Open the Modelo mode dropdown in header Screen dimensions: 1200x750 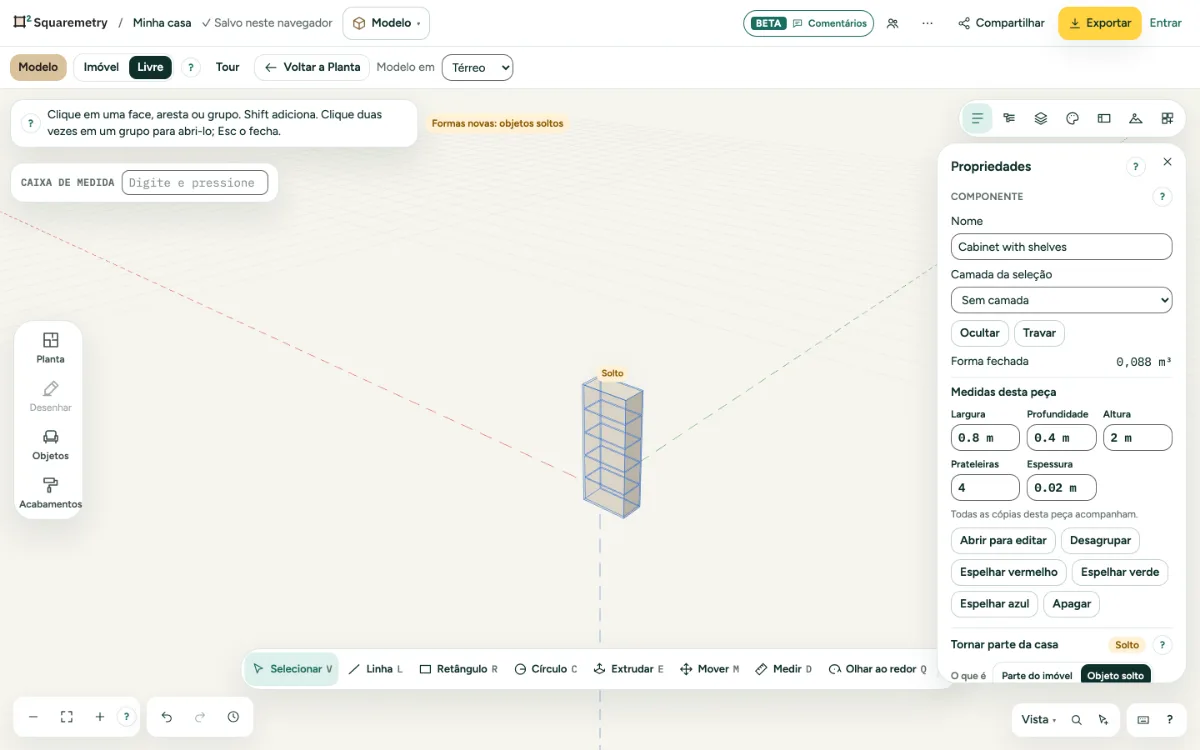pyautogui.click(x=386, y=23)
